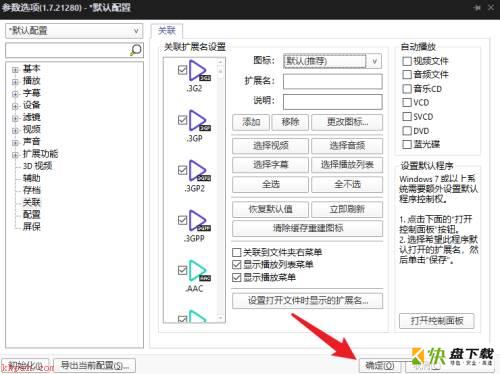The image size is (500, 374).
Task: Click the extension list scrollbar down arrow
Action: (220, 318)
